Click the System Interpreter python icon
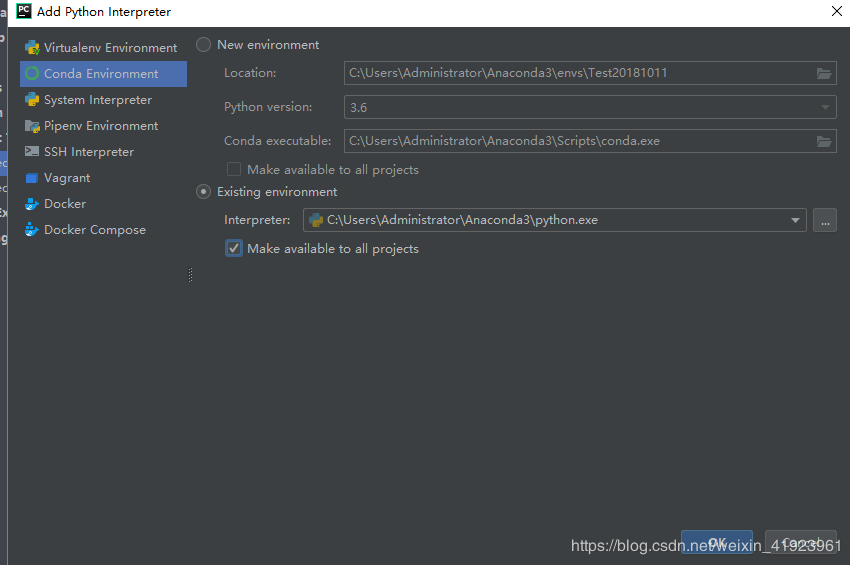Image resolution: width=850 pixels, height=565 pixels. pos(32,100)
